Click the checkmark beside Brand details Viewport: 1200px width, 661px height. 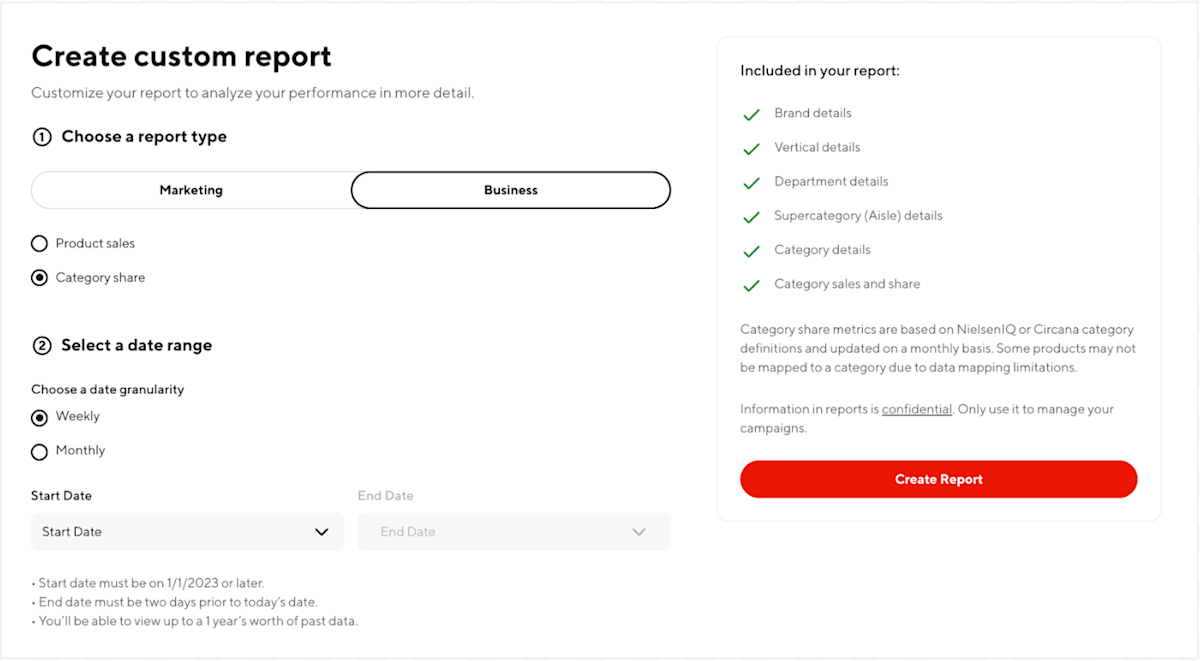click(751, 114)
